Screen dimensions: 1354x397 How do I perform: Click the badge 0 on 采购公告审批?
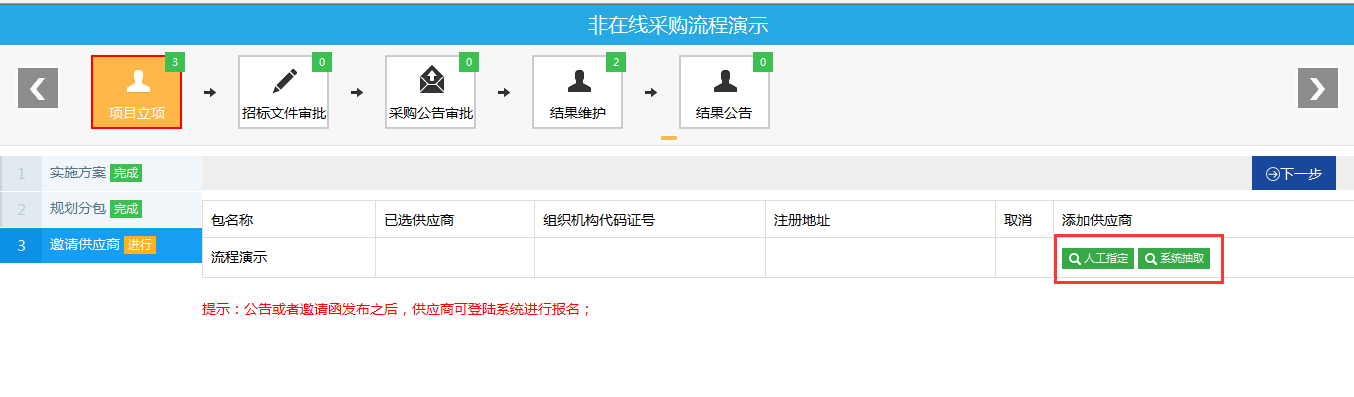tap(469, 63)
